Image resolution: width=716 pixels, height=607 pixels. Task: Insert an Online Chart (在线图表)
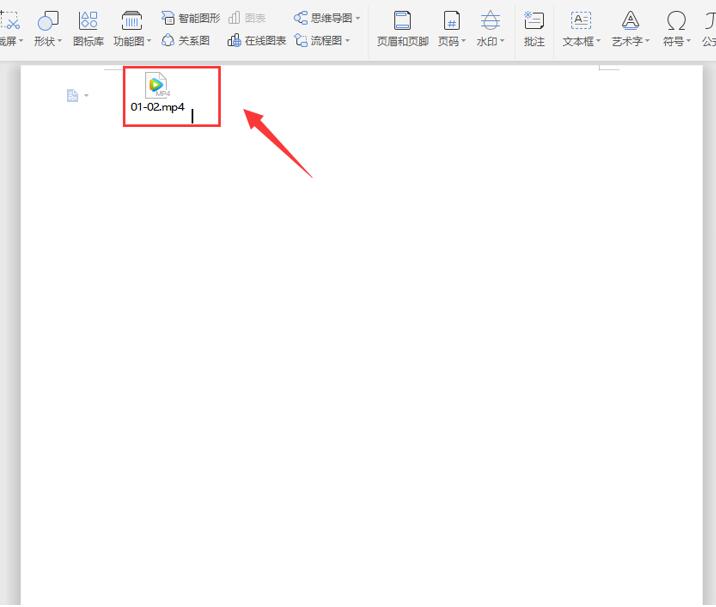(x=257, y=41)
